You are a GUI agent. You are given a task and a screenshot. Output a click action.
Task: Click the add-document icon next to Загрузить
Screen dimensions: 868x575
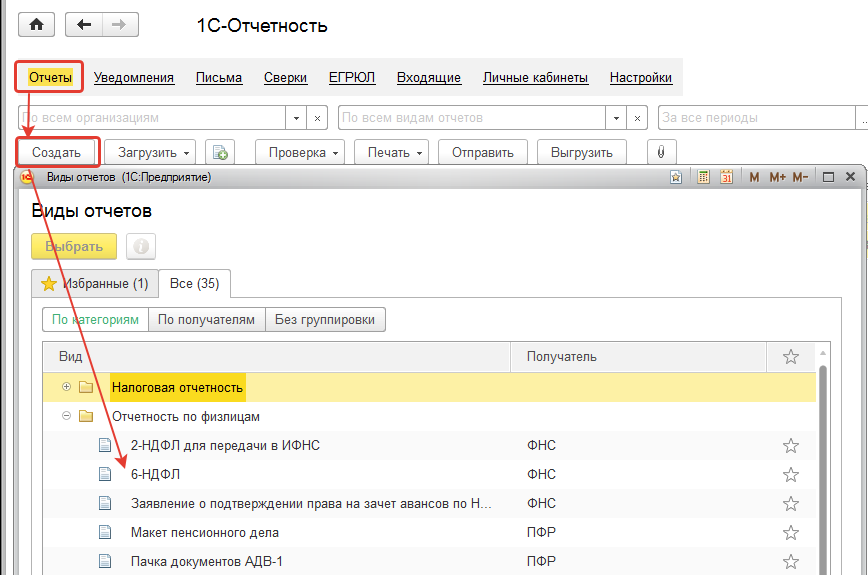coord(220,152)
